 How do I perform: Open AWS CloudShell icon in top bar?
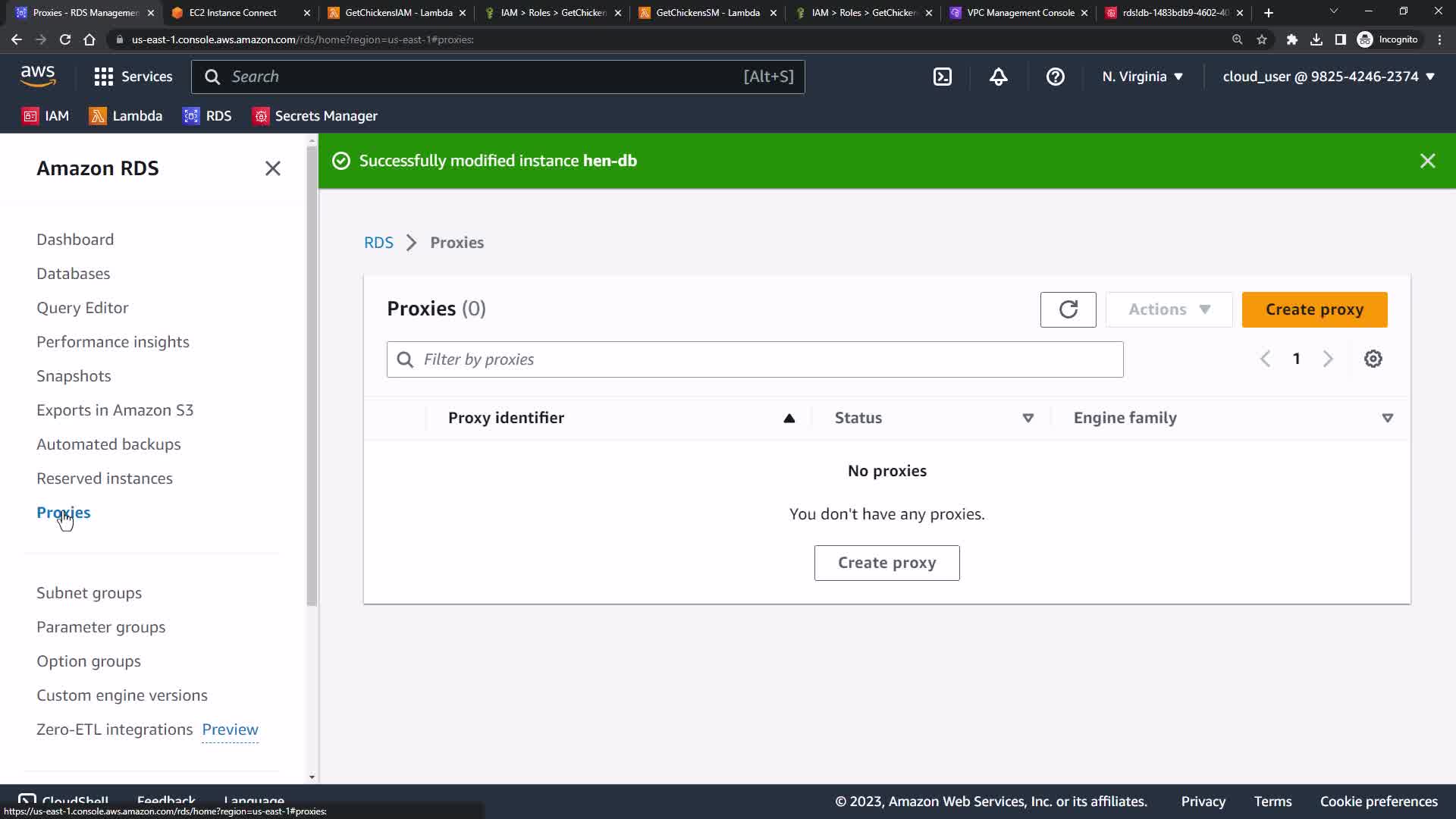[x=942, y=77]
